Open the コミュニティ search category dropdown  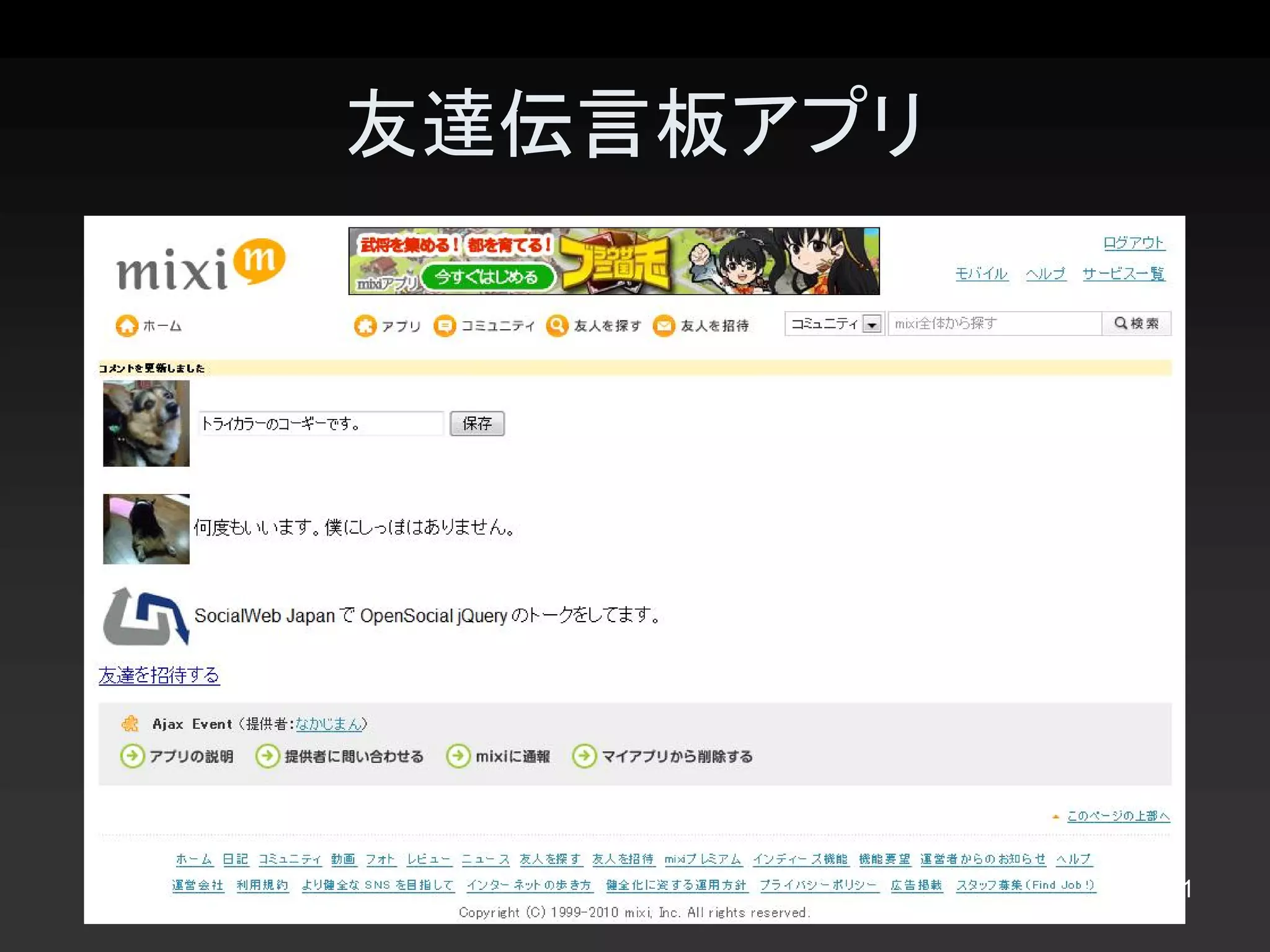[x=834, y=324]
